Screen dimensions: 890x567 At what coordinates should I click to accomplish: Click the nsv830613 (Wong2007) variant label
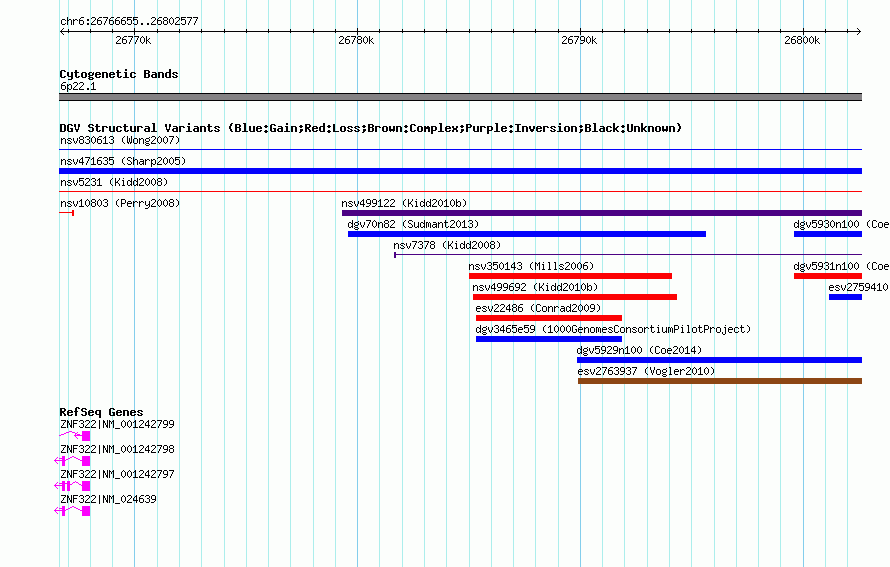tap(120, 140)
